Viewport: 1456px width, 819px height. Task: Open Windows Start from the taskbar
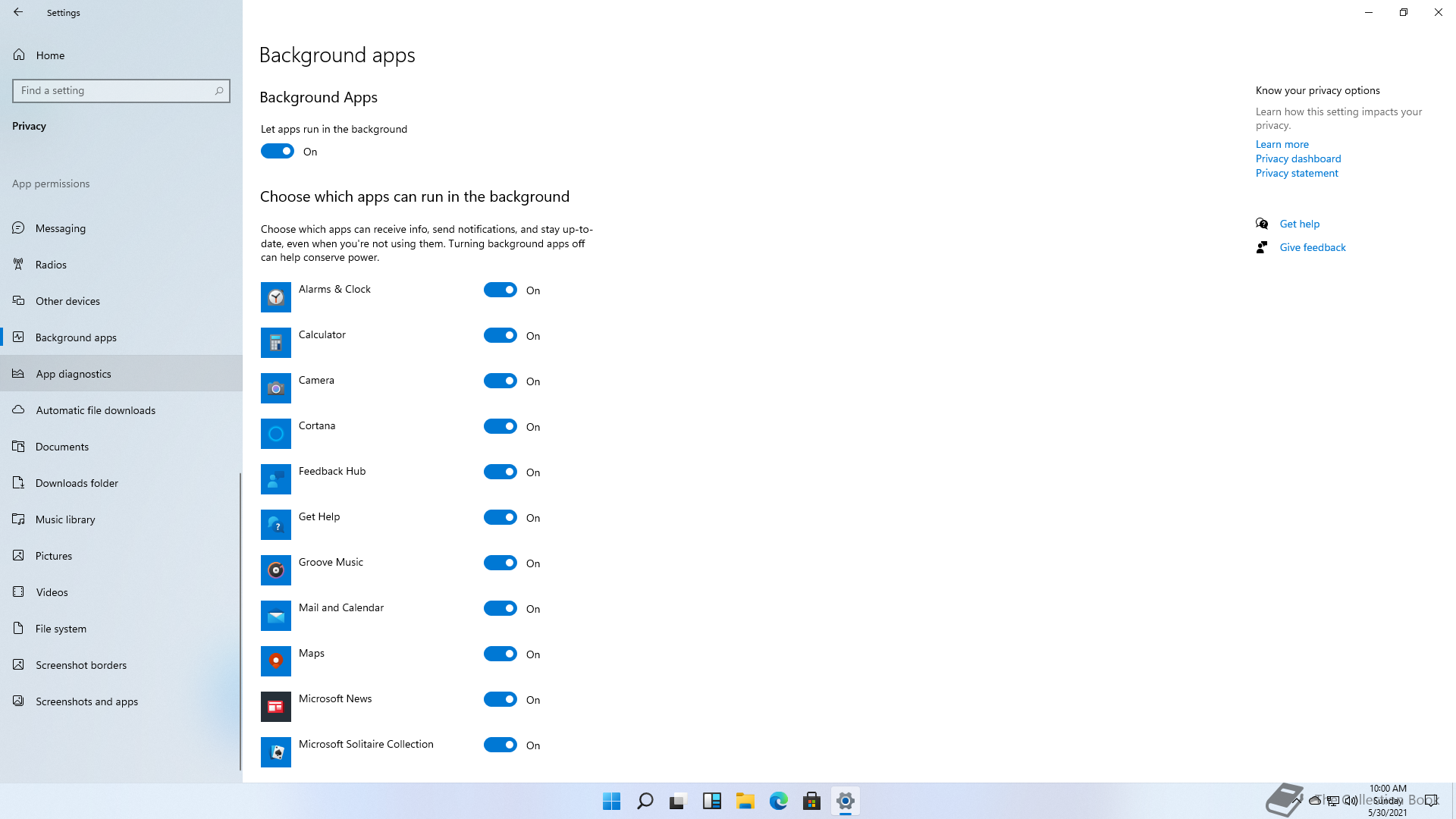point(612,801)
